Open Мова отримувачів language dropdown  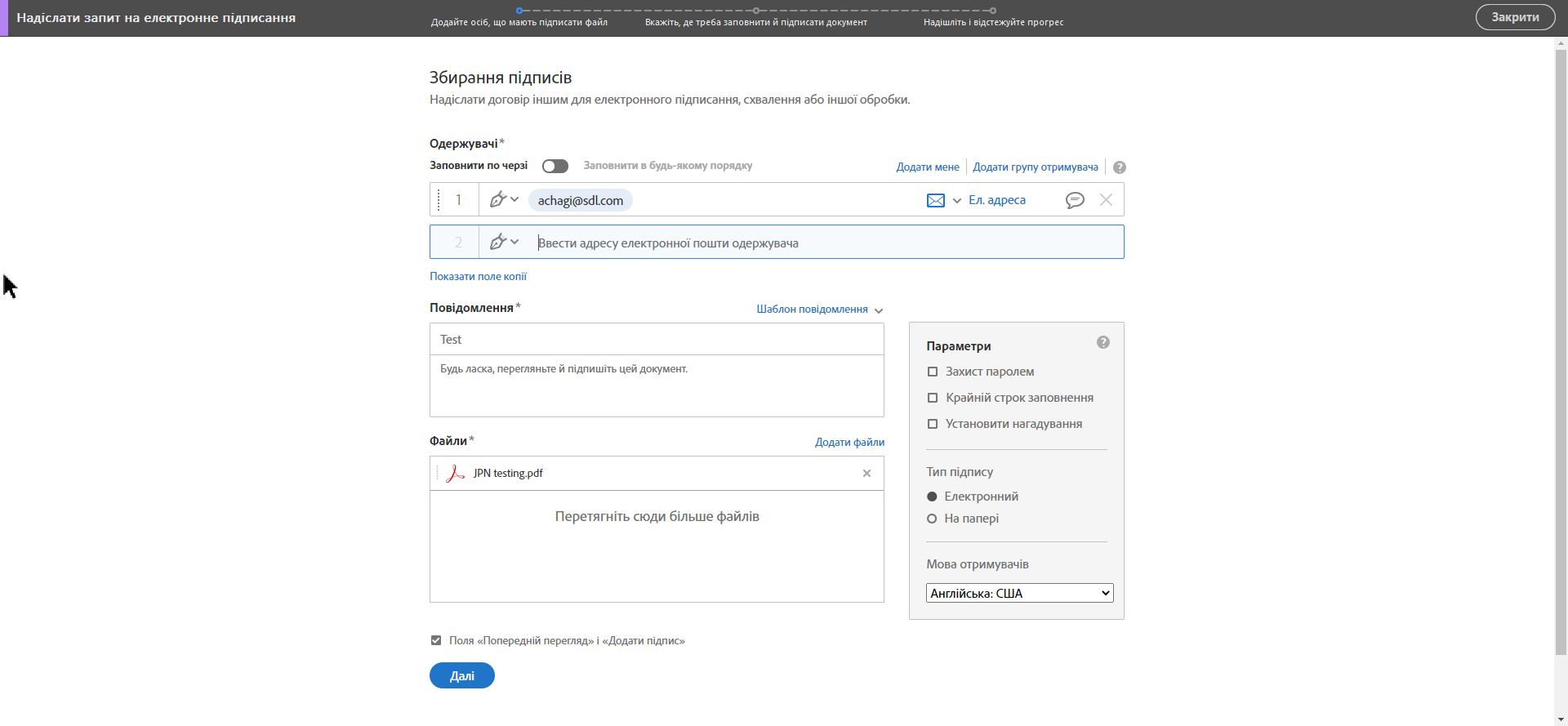[1019, 594]
